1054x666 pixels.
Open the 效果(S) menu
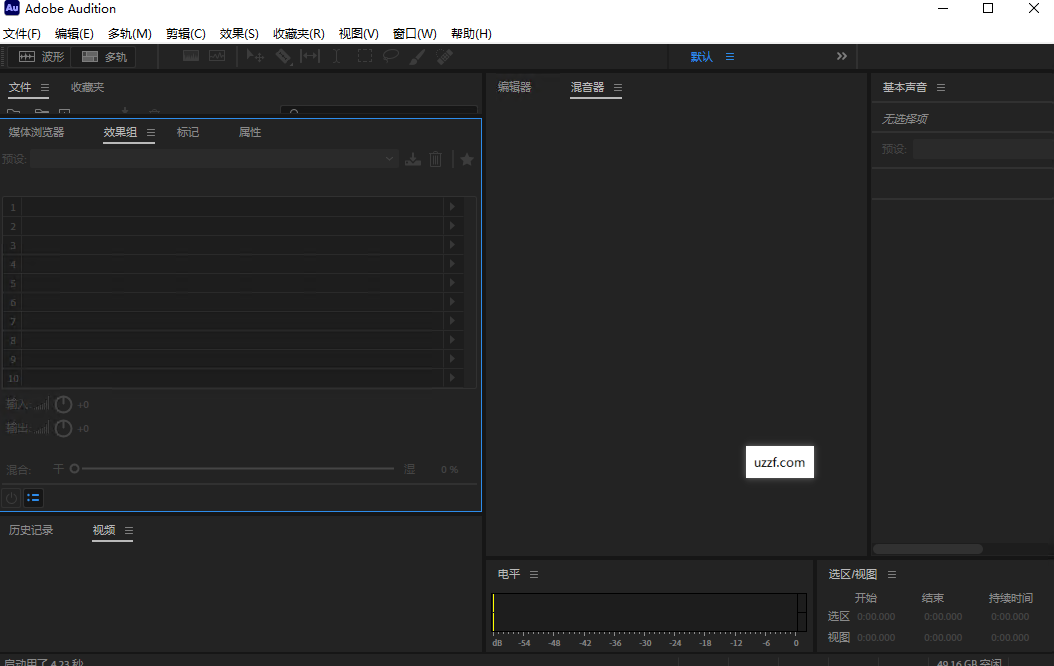(238, 33)
